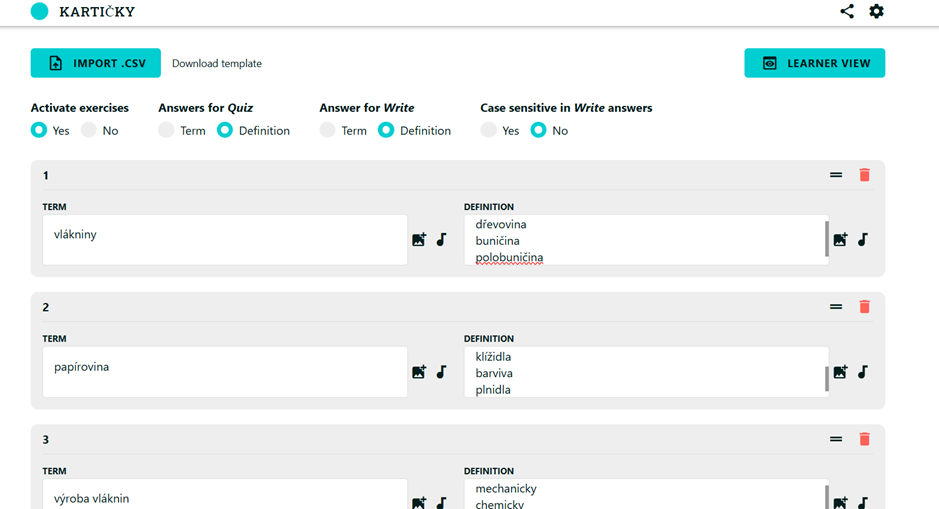Open the Learner View
Image resolution: width=939 pixels, height=509 pixels.
pyautogui.click(x=814, y=63)
